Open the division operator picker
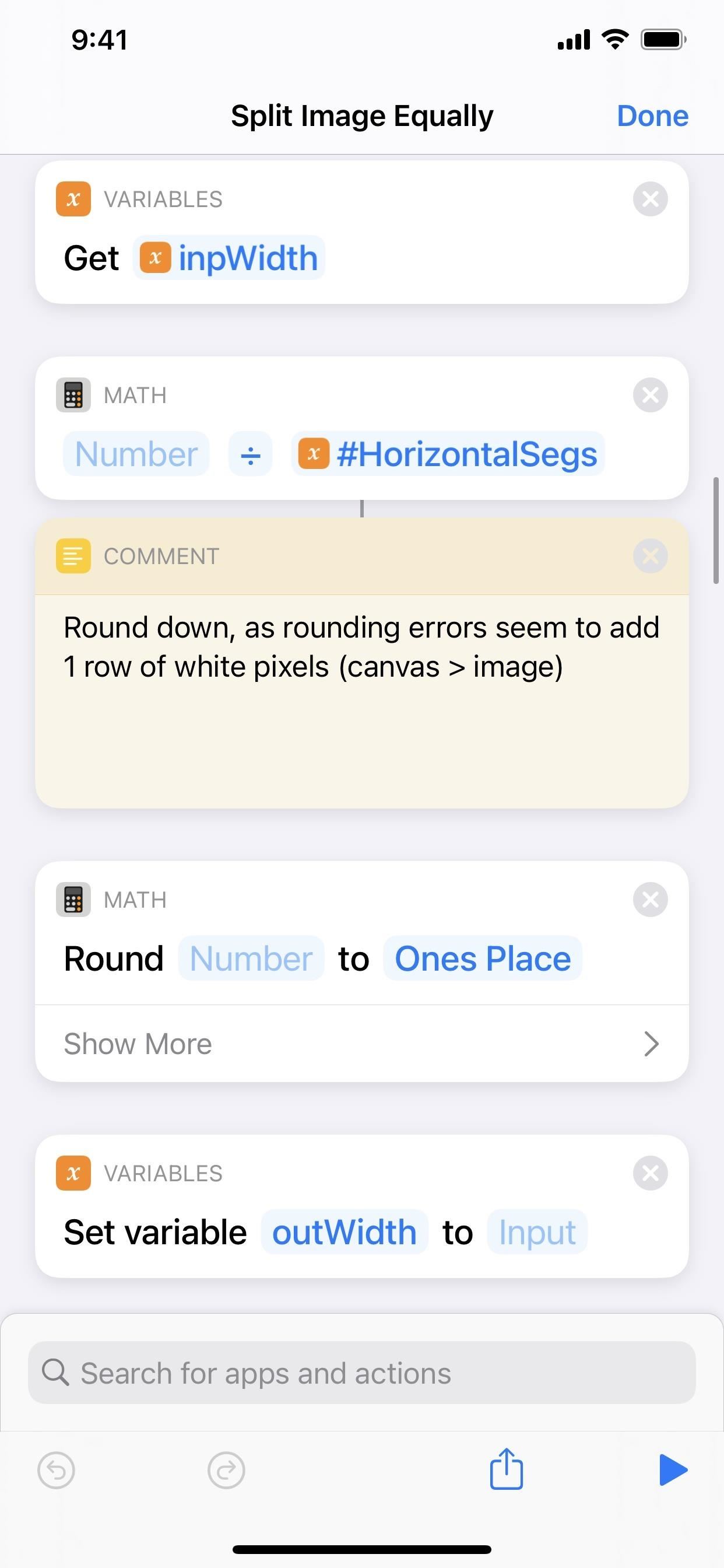The image size is (724, 1568). click(250, 454)
